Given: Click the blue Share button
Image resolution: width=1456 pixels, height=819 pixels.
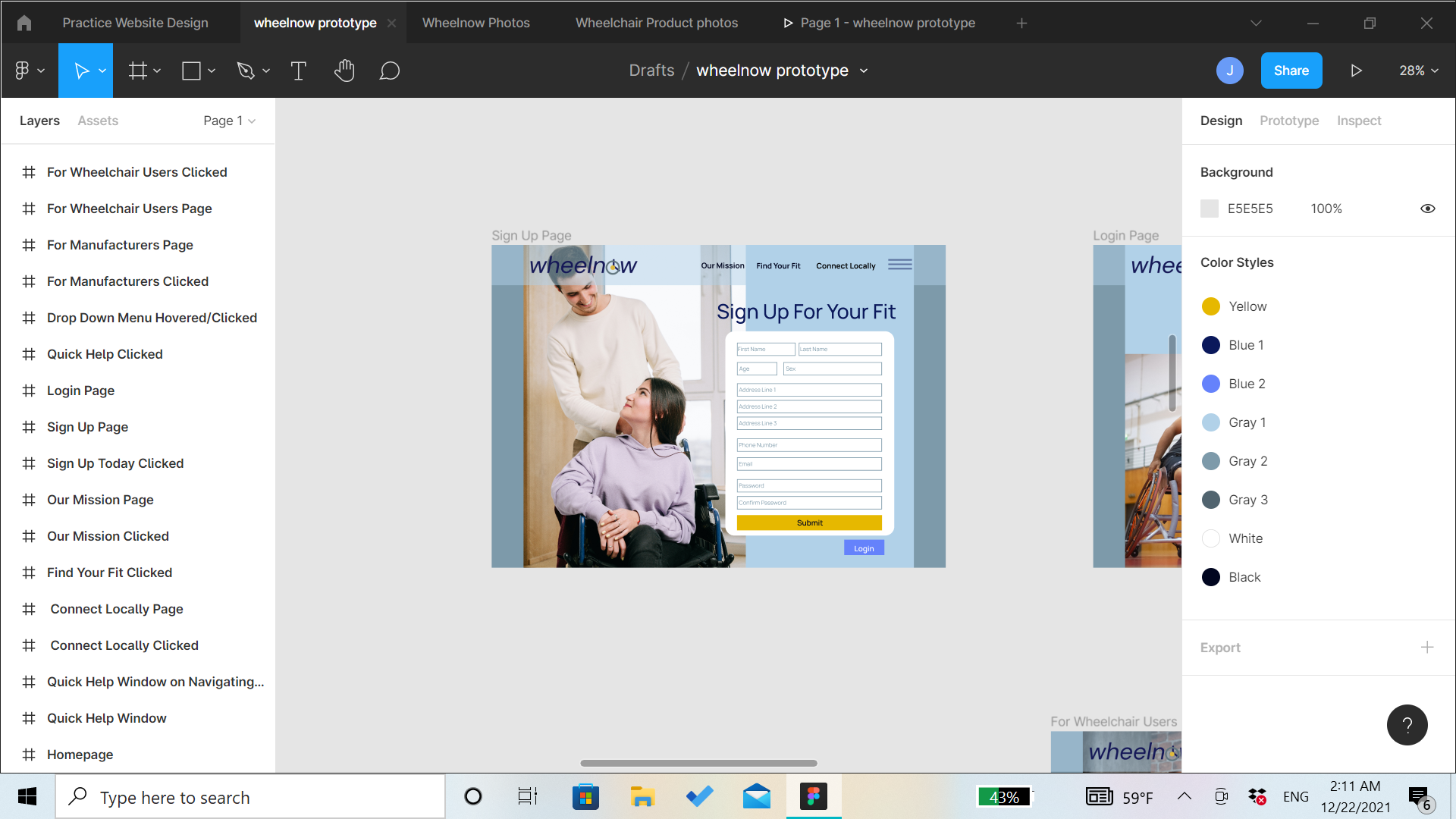Looking at the screenshot, I should click(x=1291, y=71).
